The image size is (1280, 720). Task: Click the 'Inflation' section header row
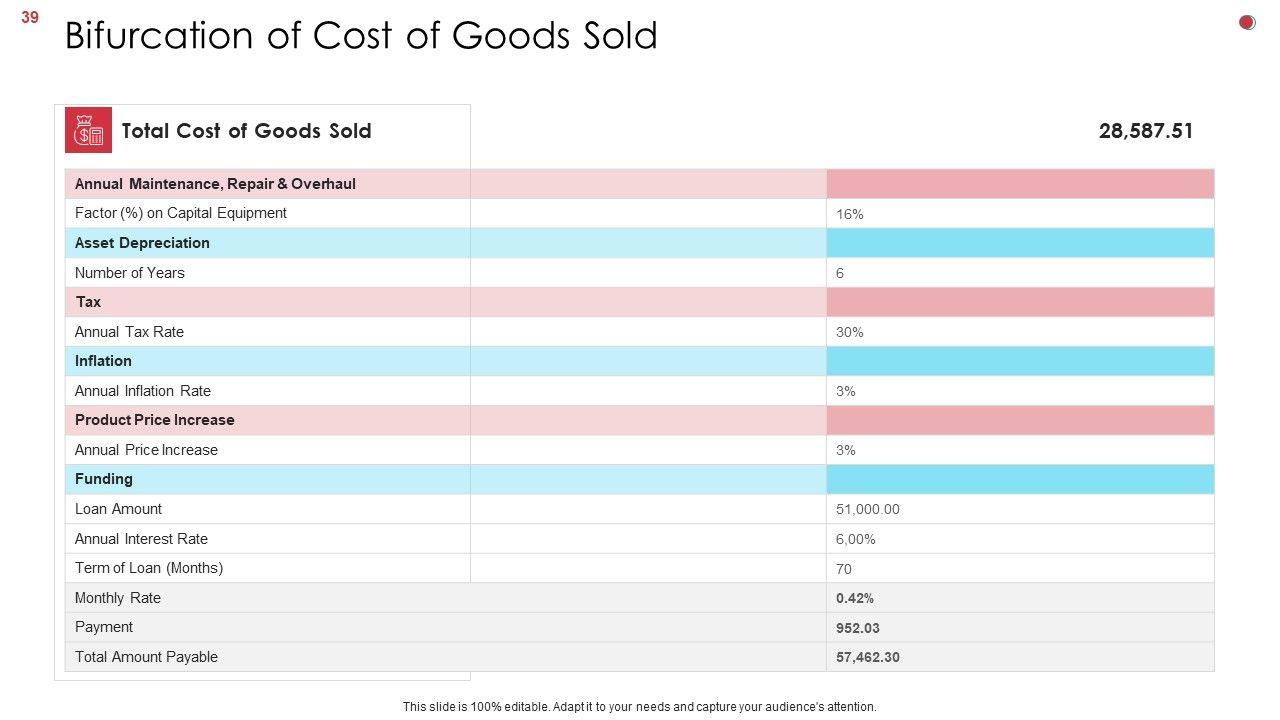tap(103, 361)
